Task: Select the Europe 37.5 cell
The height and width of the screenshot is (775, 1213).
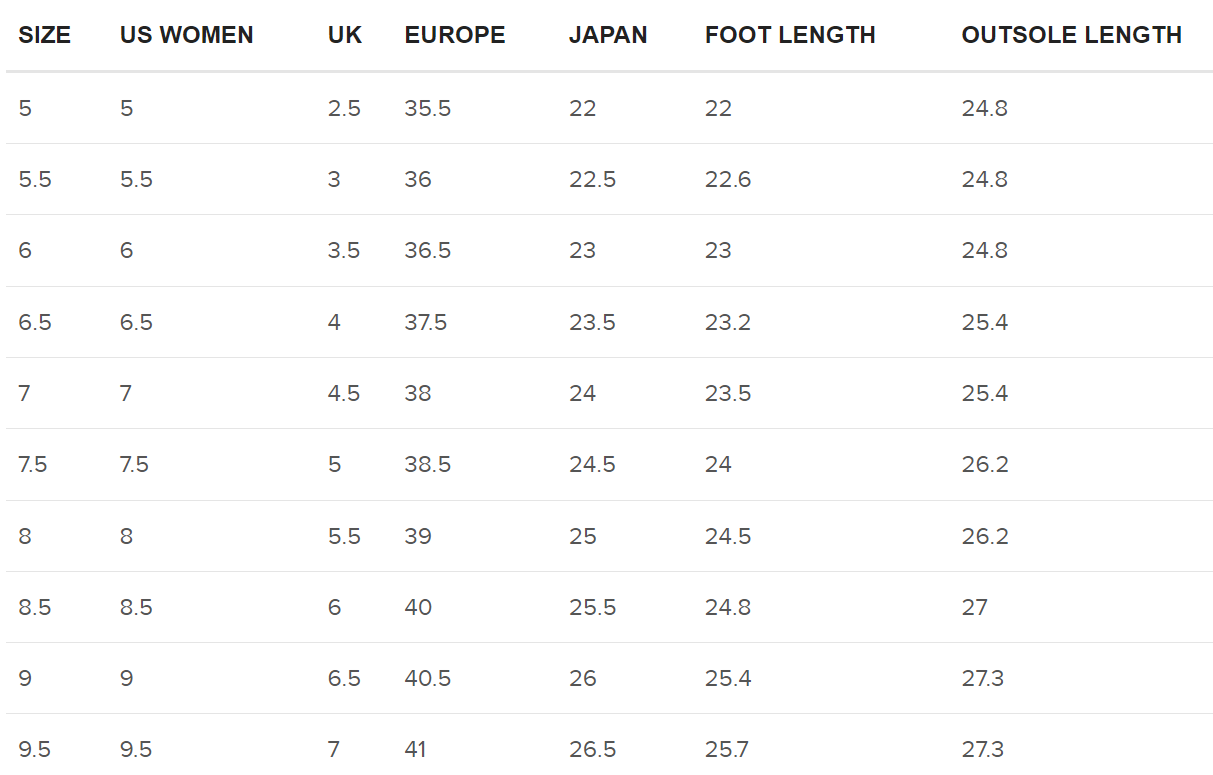Action: click(426, 322)
